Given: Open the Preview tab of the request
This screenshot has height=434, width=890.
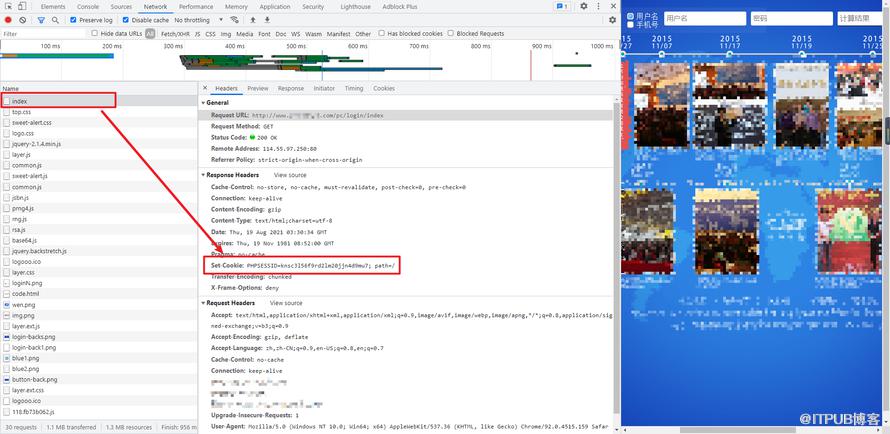Looking at the screenshot, I should [258, 89].
